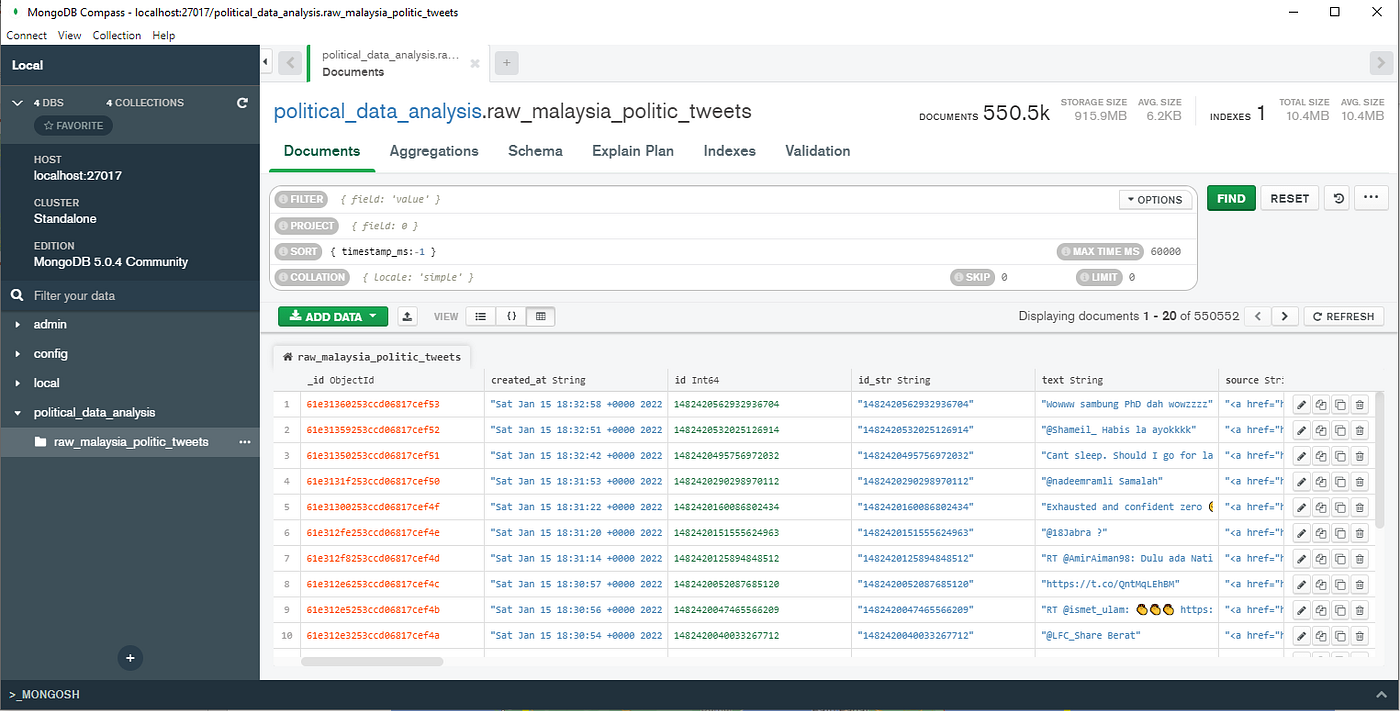Collapse the sidebar with the arrow
Screen dimensions: 1400x711
pyautogui.click(x=265, y=63)
